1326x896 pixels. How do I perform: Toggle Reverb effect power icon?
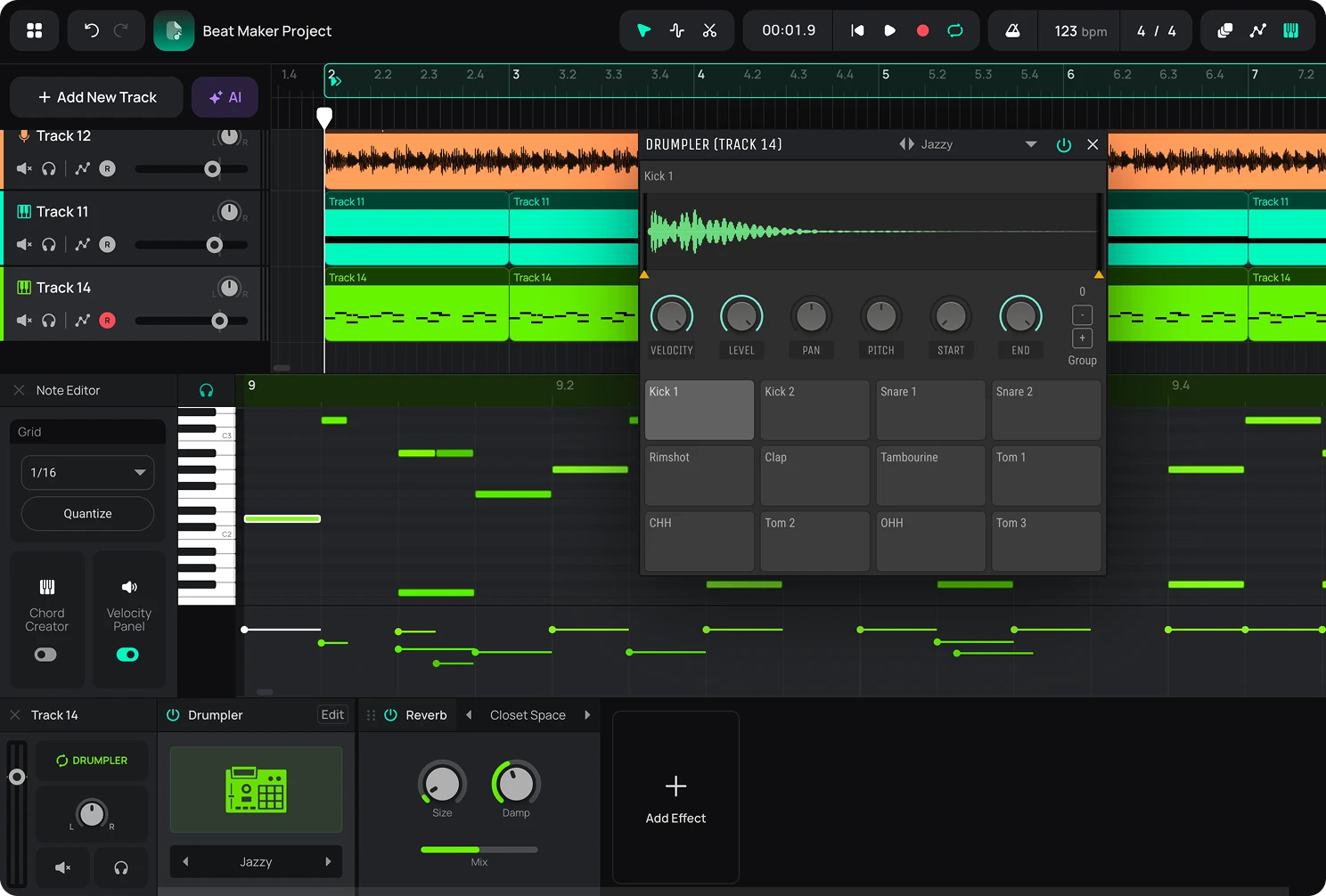pyautogui.click(x=390, y=715)
